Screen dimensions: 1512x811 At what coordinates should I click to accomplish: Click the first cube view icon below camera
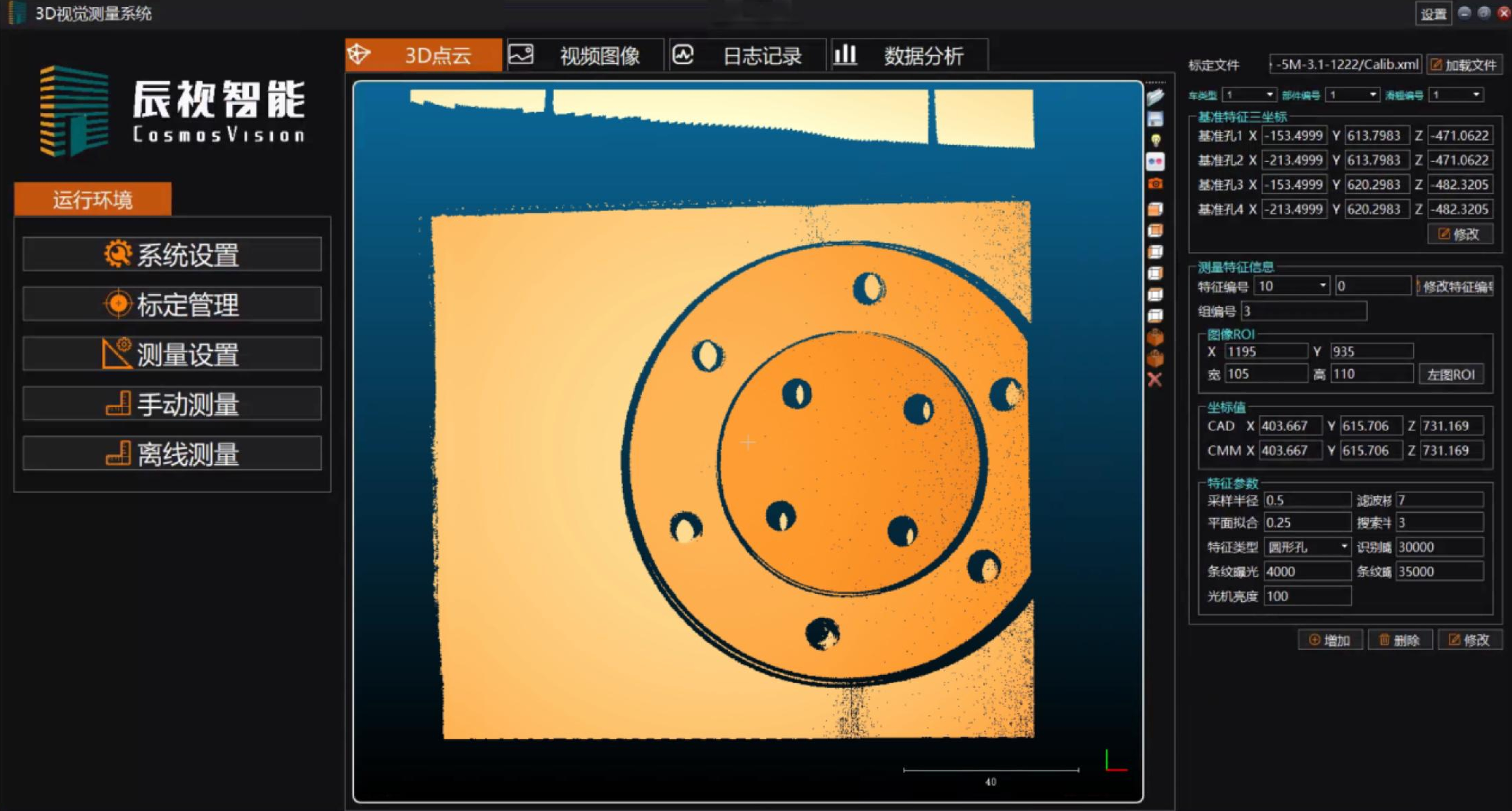pyautogui.click(x=1155, y=209)
